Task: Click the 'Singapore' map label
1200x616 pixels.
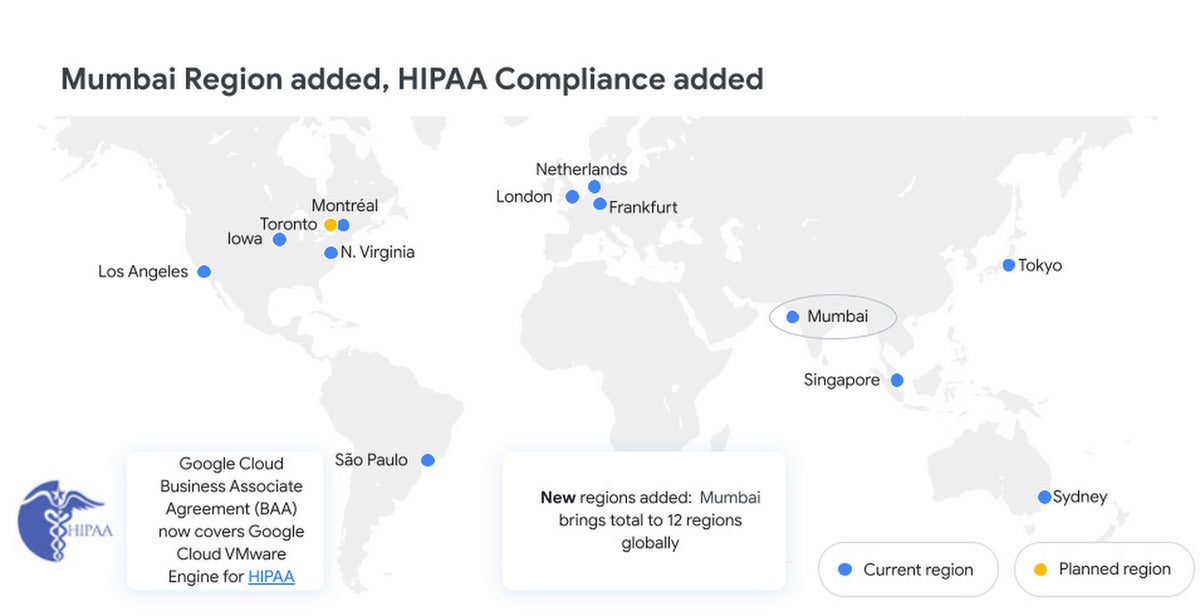Action: [x=842, y=380]
